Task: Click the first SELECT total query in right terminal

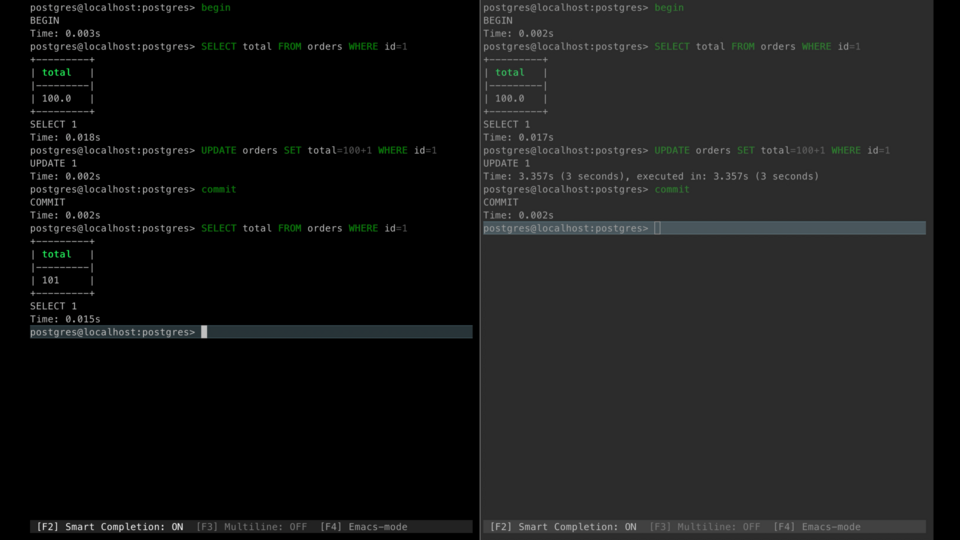Action: pos(757,46)
